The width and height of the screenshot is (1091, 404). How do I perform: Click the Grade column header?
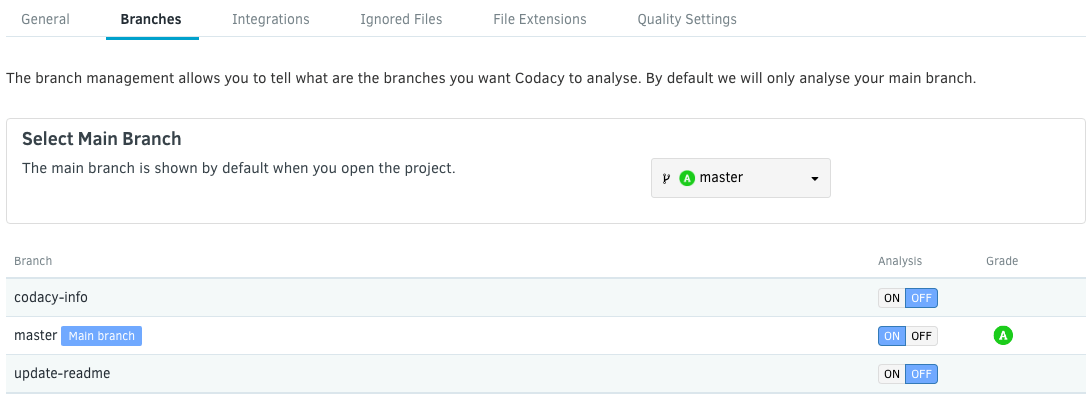[x=1001, y=261]
